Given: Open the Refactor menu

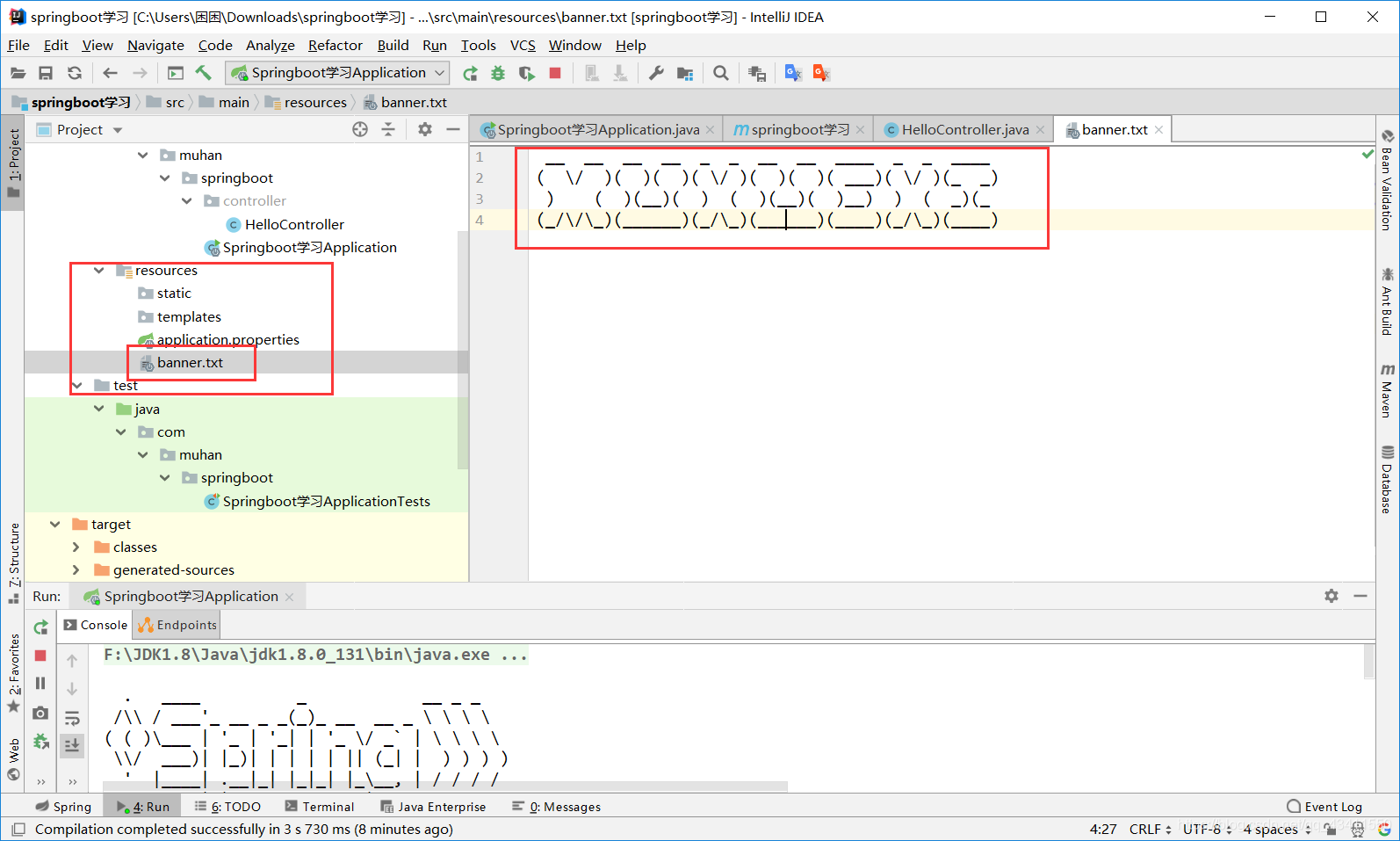Looking at the screenshot, I should pyautogui.click(x=335, y=45).
